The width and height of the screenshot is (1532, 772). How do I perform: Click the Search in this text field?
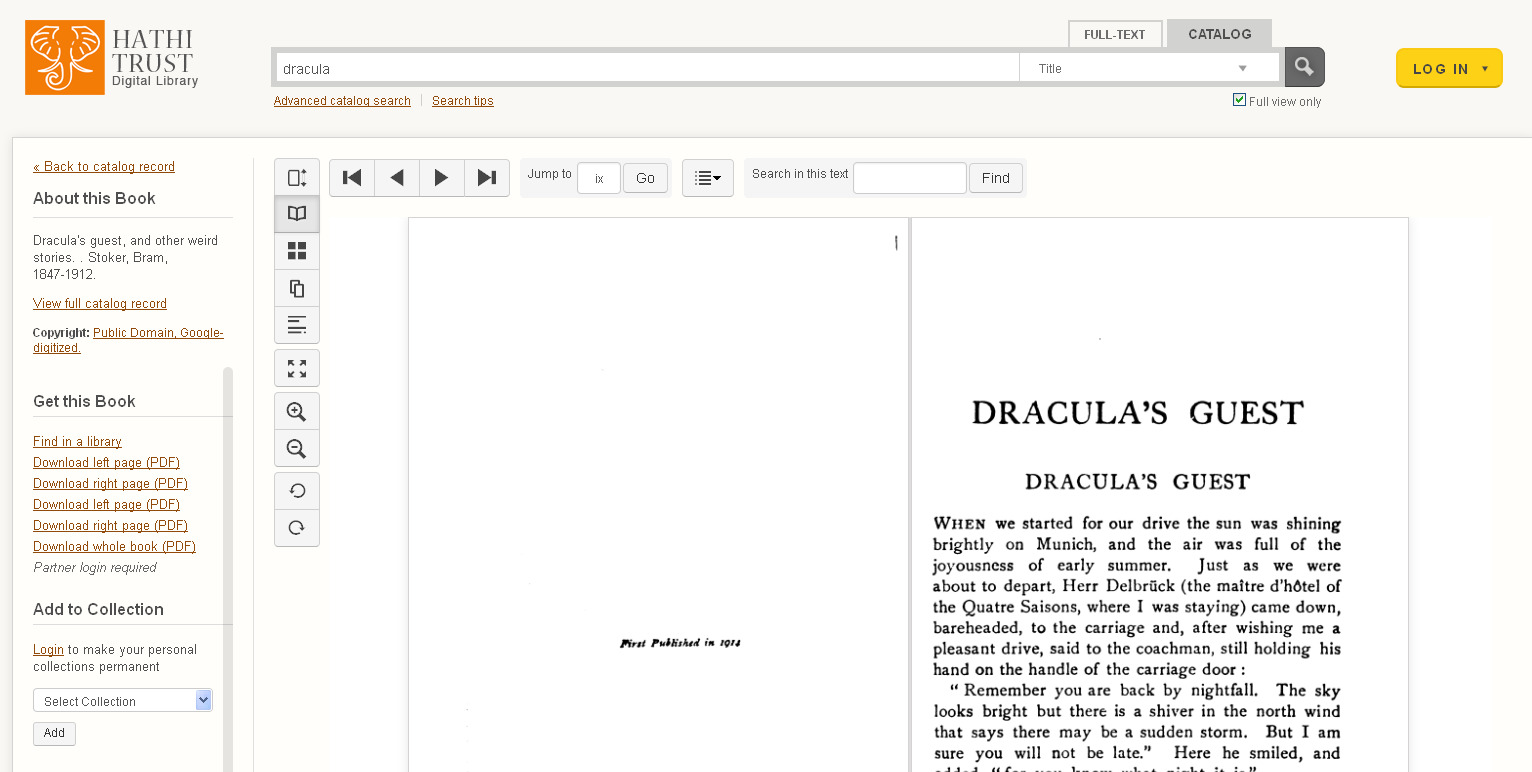click(909, 178)
